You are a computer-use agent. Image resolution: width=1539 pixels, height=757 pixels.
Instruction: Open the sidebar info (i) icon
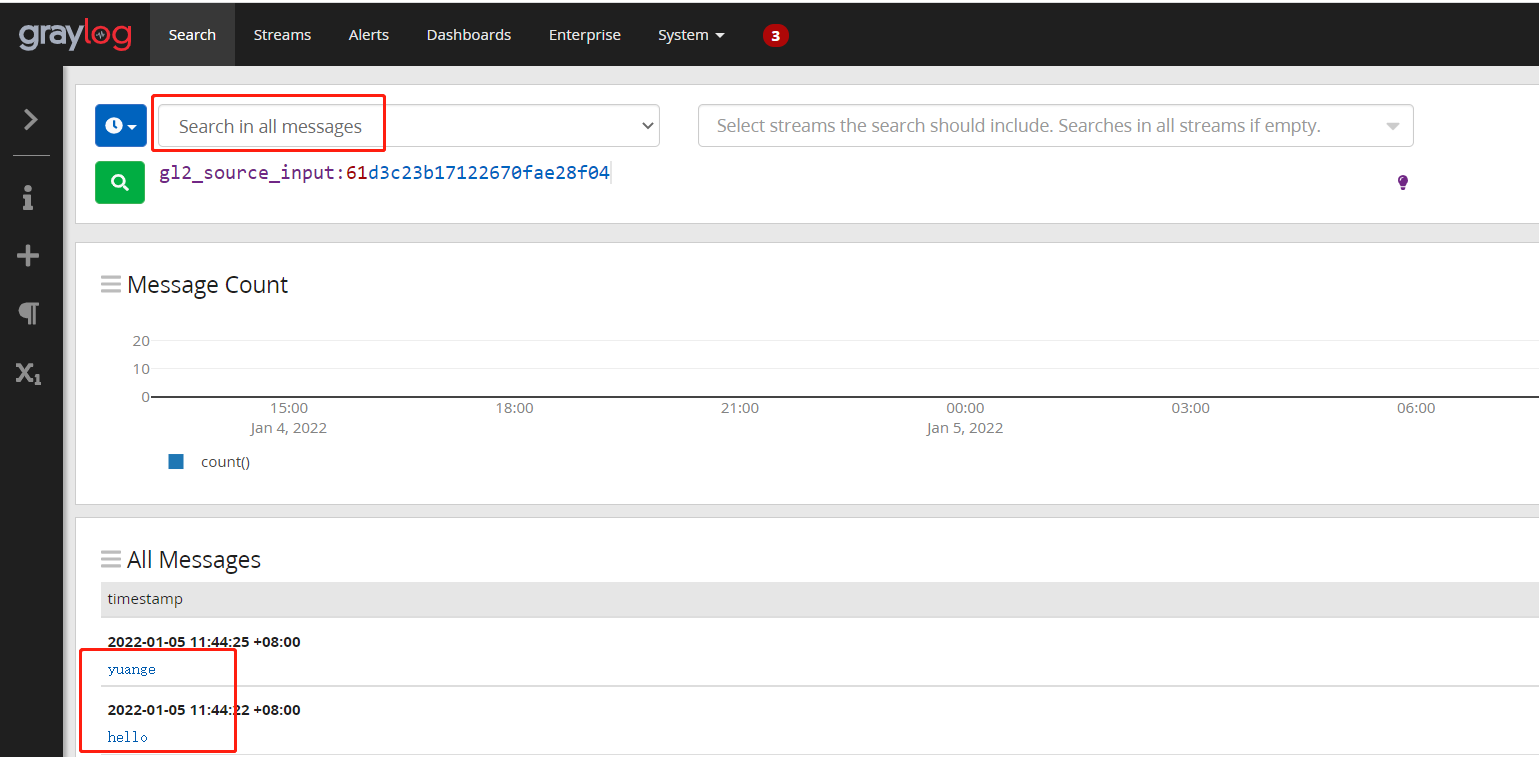[x=28, y=198]
